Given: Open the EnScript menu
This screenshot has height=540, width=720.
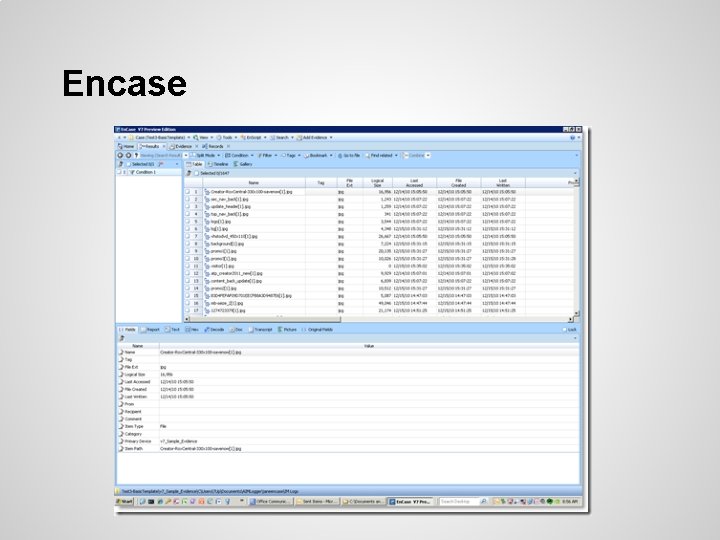Looking at the screenshot, I should pyautogui.click(x=253, y=137).
